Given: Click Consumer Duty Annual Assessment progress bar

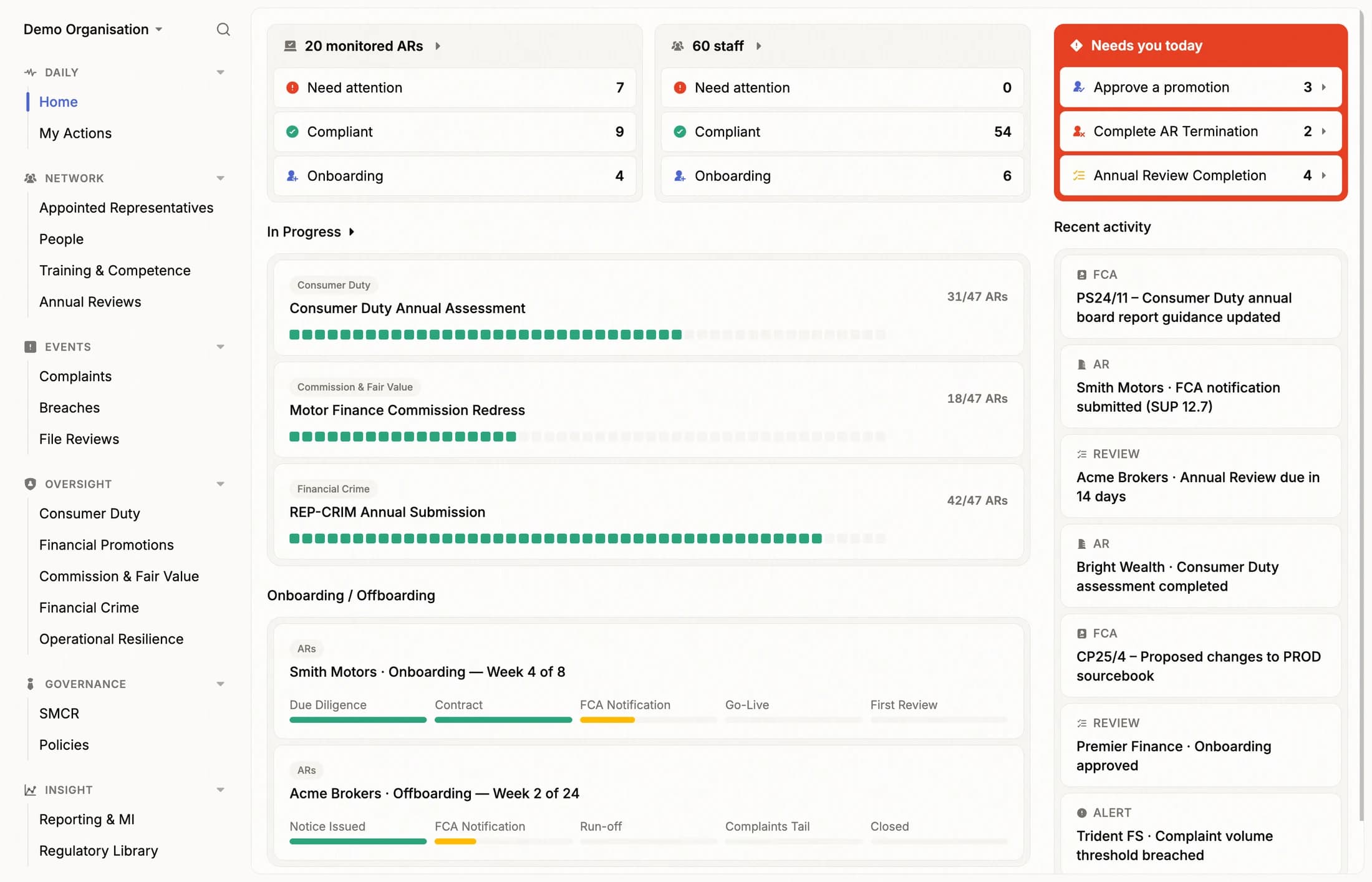Looking at the screenshot, I should 587,335.
